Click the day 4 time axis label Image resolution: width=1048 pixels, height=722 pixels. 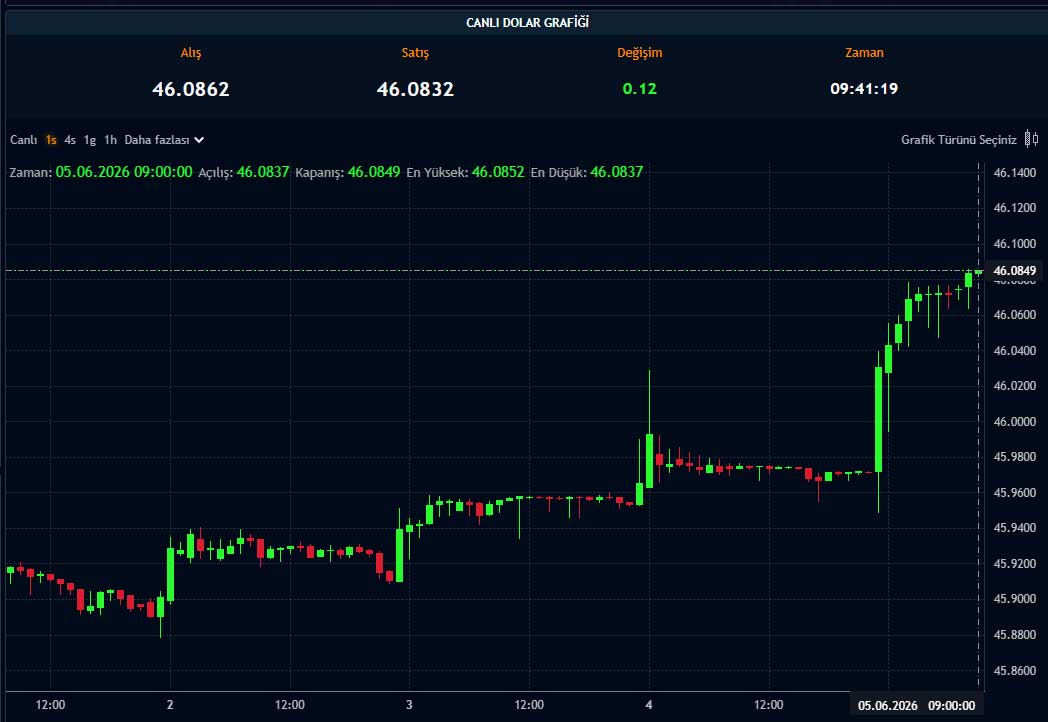(x=649, y=705)
